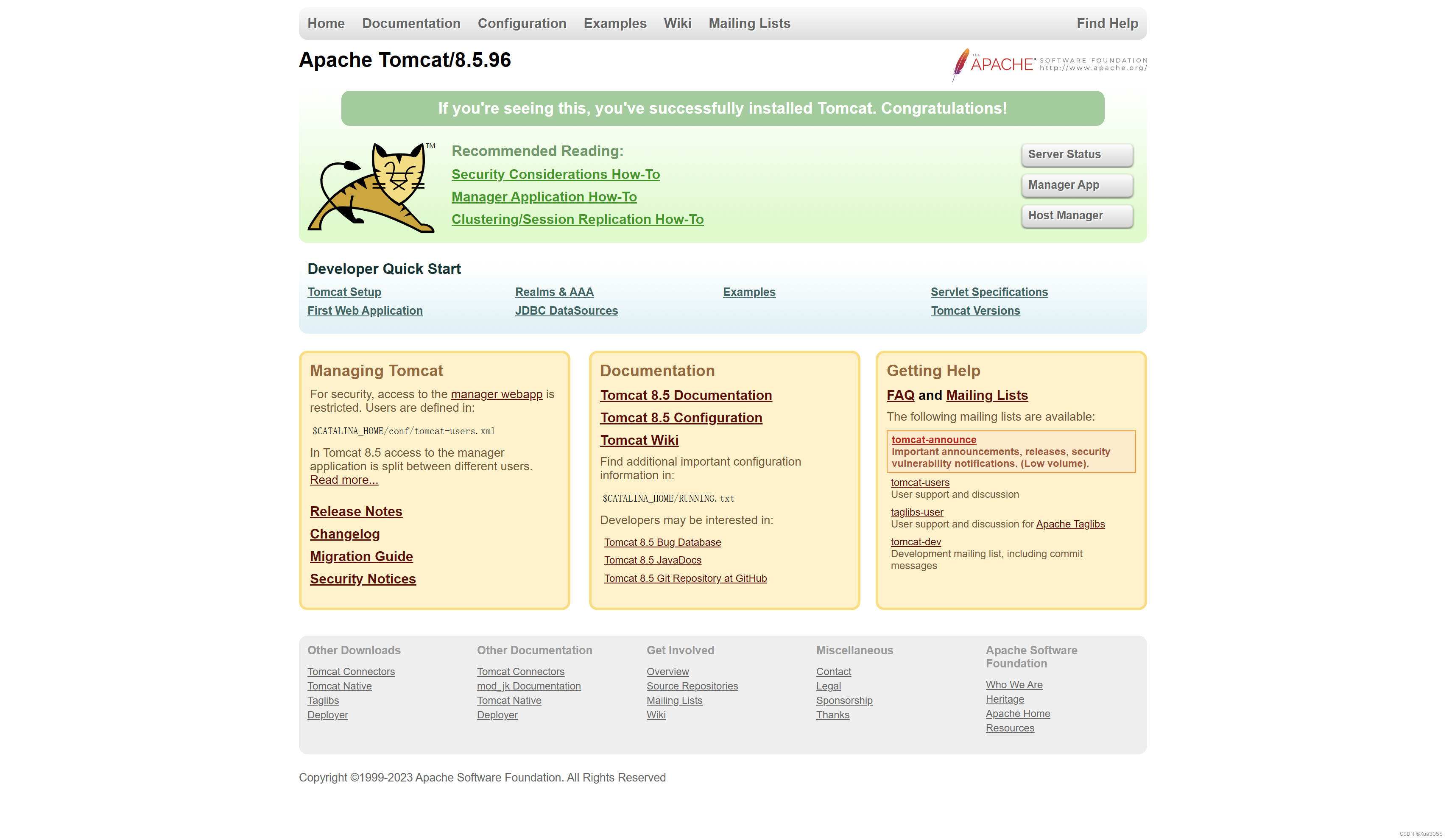Image resolution: width=1449 pixels, height=840 pixels.
Task: Open the Apache Taglibs link
Action: [1069, 525]
